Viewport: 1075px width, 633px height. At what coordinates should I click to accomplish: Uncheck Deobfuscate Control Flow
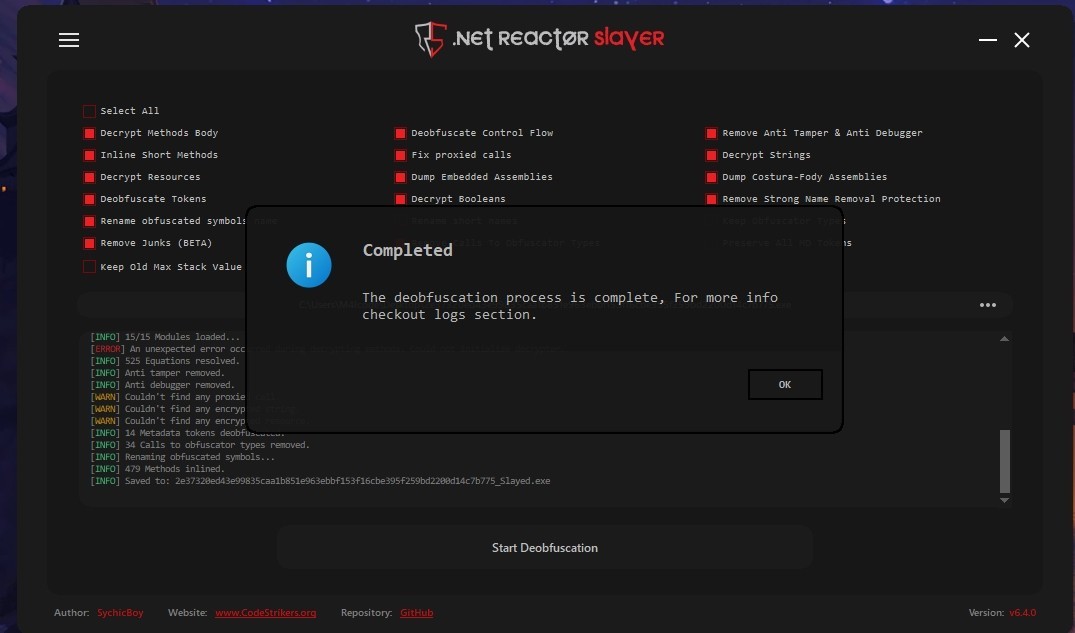[400, 133]
